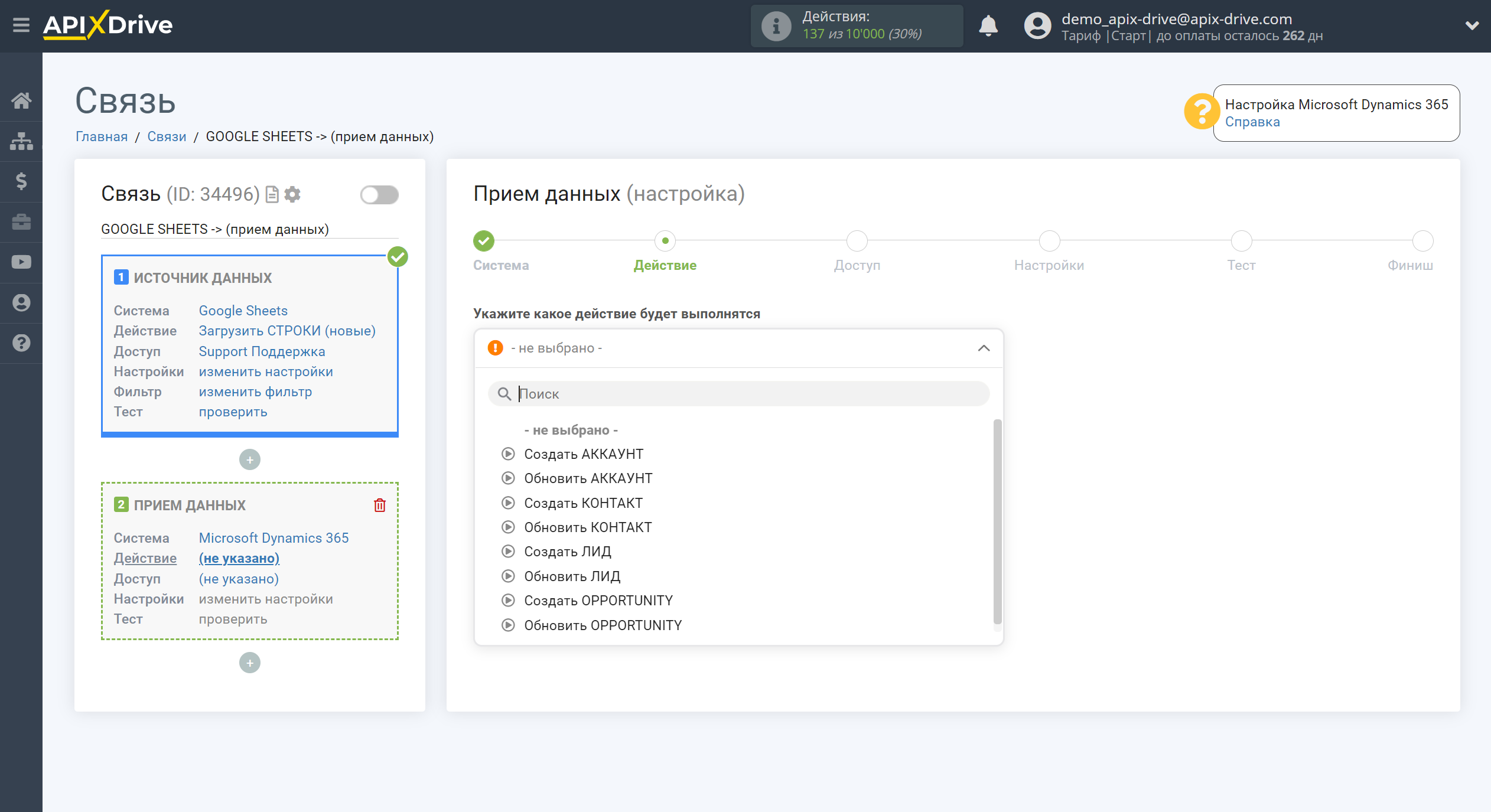Click the APIXDrive logo
Screen dimensions: 1491x812
[x=108, y=25]
